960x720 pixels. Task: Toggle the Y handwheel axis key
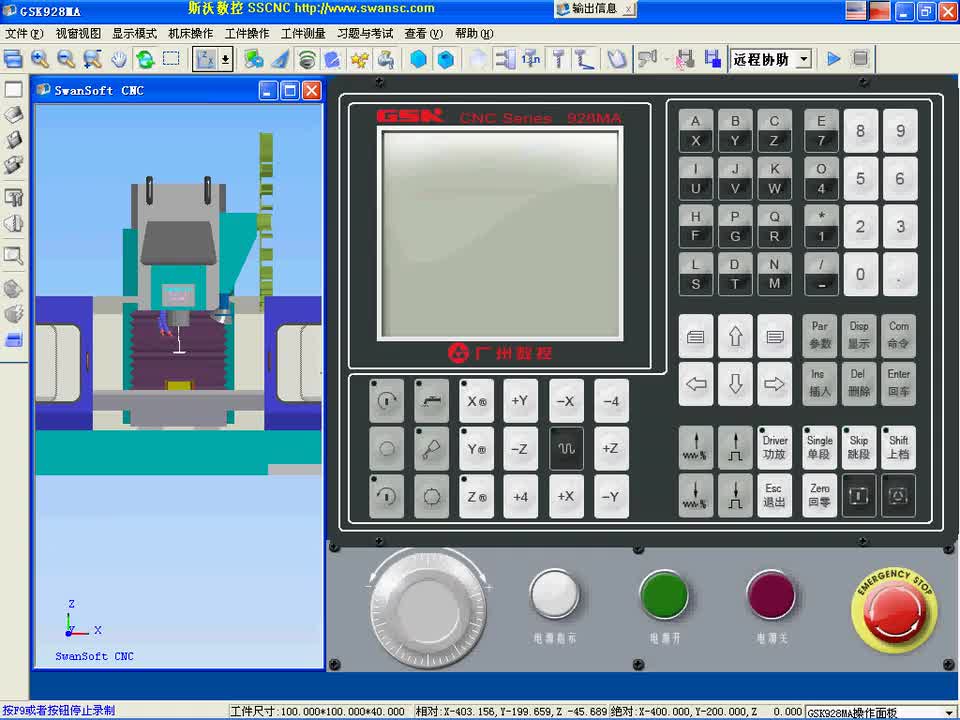point(476,449)
